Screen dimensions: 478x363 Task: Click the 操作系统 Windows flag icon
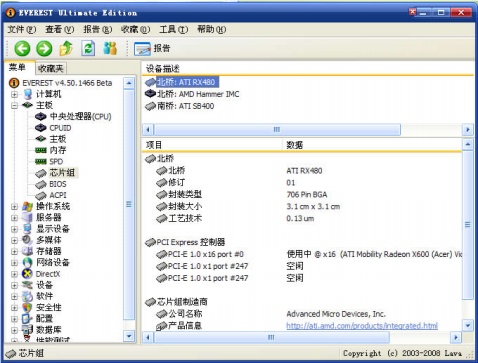(x=27, y=207)
